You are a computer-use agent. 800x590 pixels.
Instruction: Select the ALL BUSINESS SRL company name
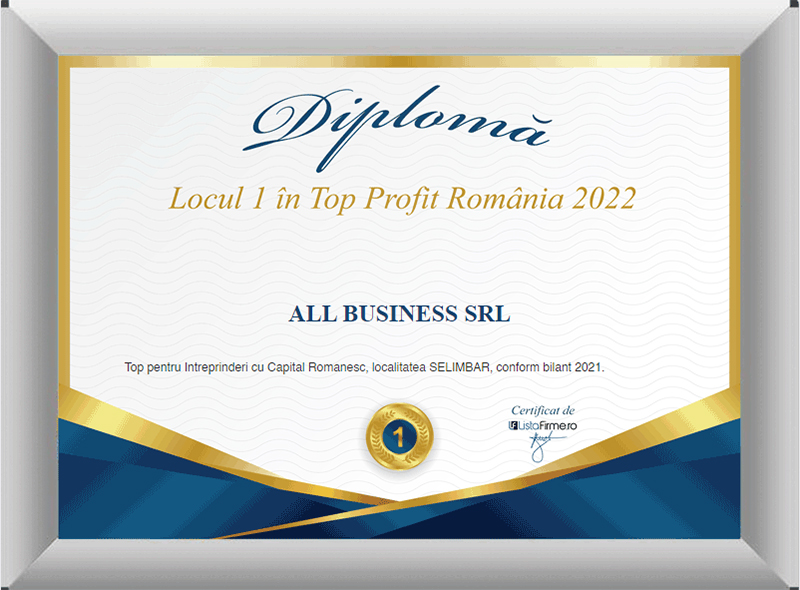pyautogui.click(x=399, y=314)
